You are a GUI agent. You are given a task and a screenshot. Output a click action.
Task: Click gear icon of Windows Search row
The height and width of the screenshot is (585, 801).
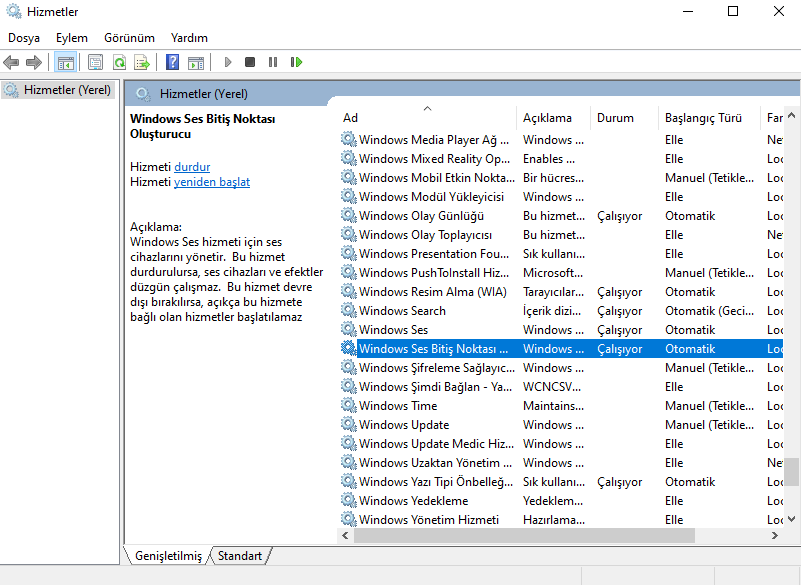pyautogui.click(x=349, y=311)
